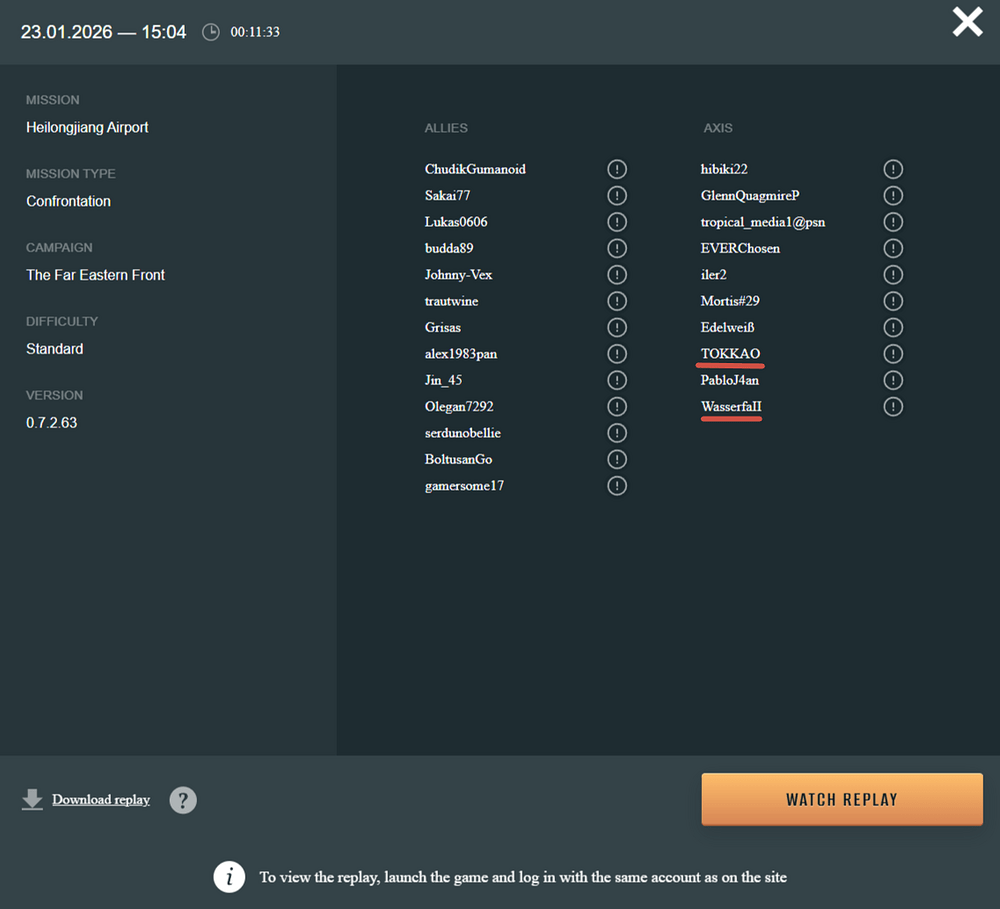Click exclamation icon next to TOKKAO
Viewport: 1000px width, 909px height.
click(x=893, y=354)
